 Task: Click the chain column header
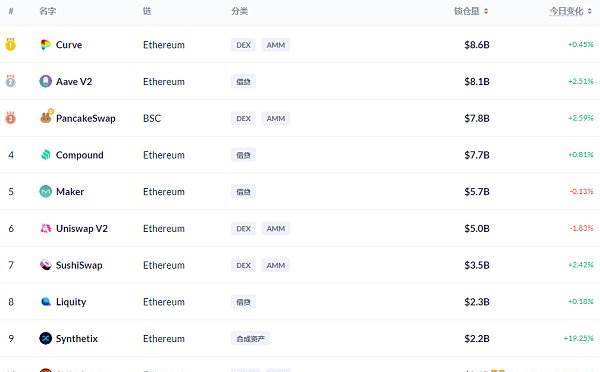[147, 11]
